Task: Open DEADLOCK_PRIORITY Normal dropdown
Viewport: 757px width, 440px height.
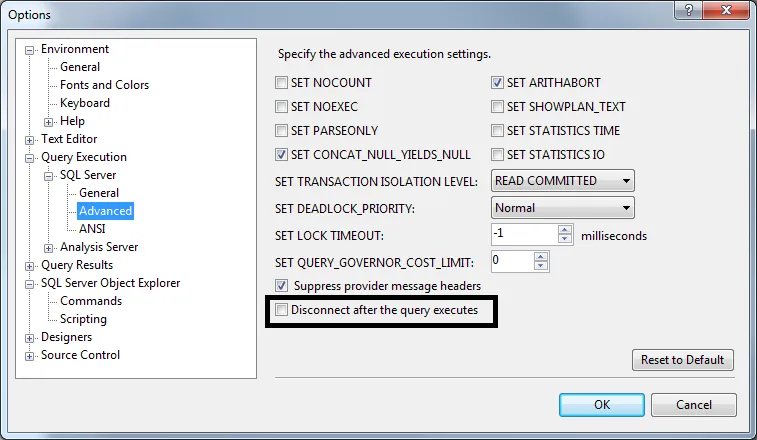Action: click(x=562, y=208)
